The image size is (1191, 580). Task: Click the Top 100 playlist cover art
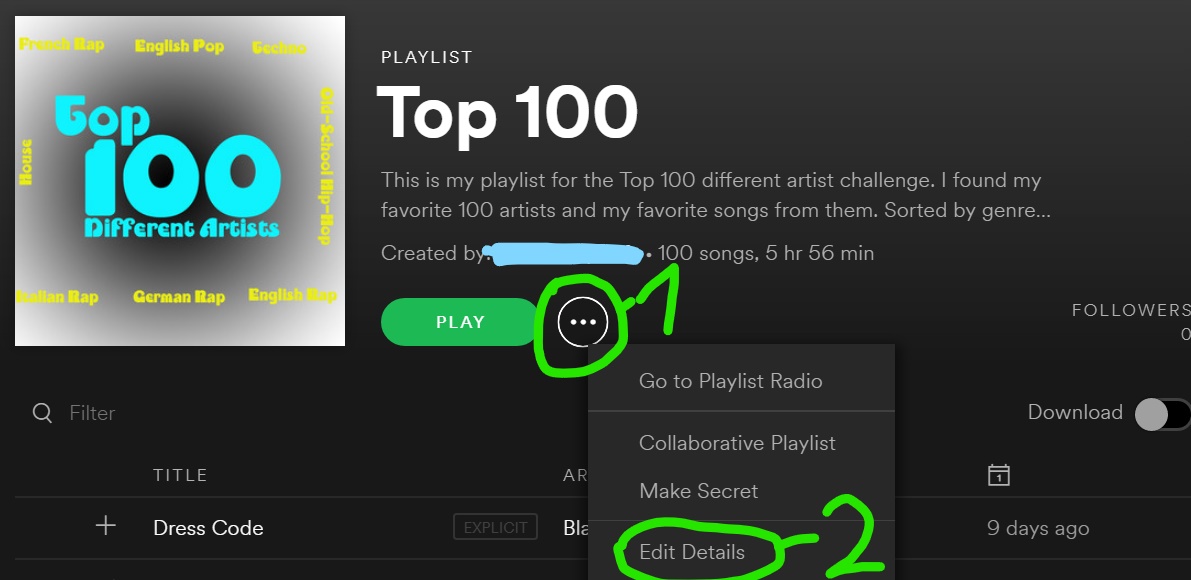point(180,181)
